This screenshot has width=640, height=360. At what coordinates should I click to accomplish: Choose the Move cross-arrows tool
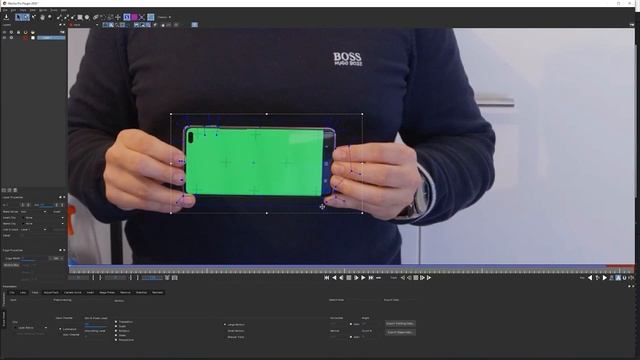(x=118, y=17)
